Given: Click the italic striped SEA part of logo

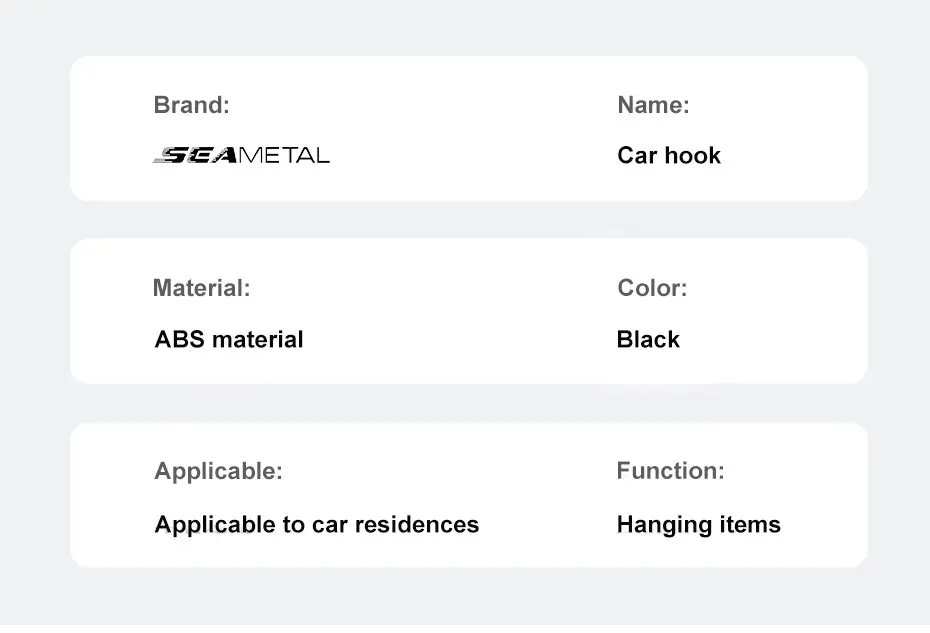Looking at the screenshot, I should click(x=195, y=155).
